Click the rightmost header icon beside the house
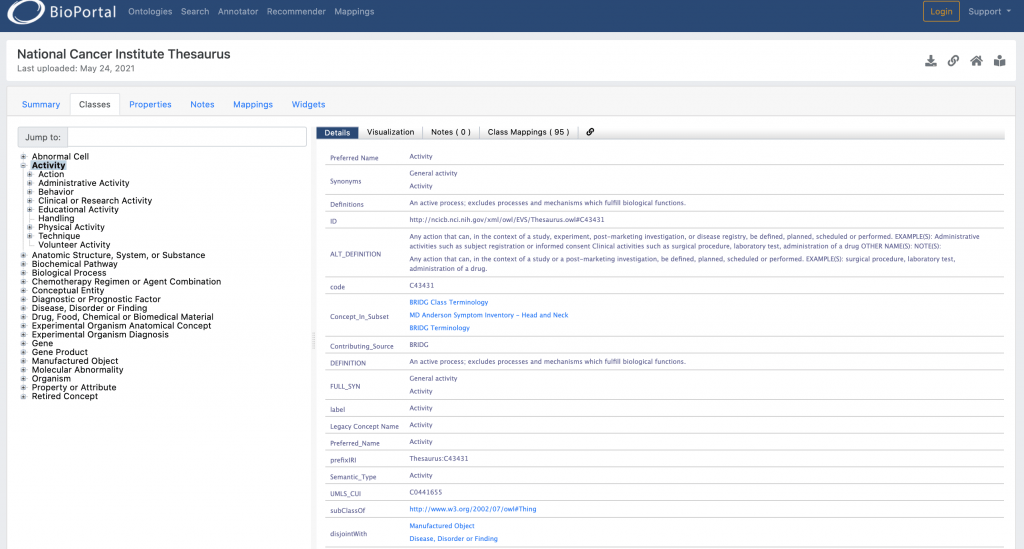Viewport: 1024px width, 549px height. click(999, 61)
